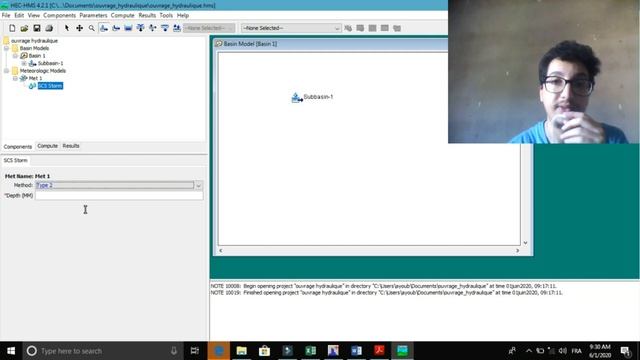Click the Basin Model [Basin 1] window title
This screenshot has width=640, height=360.
[x=250, y=44]
